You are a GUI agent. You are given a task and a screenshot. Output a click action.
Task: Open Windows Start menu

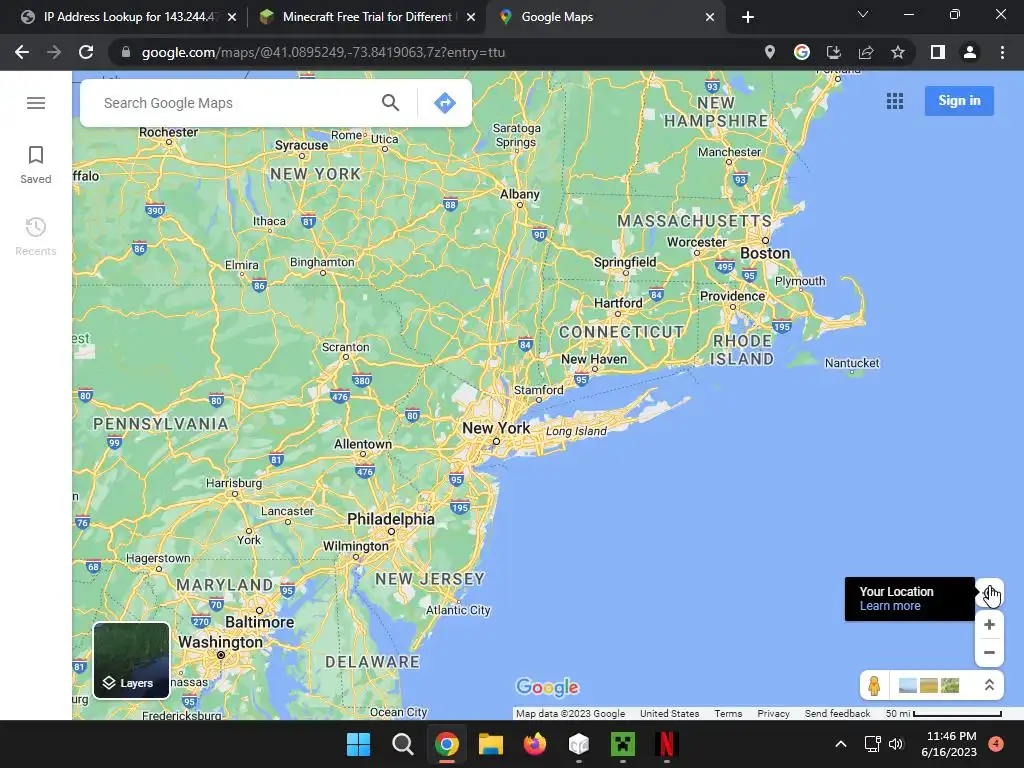[x=358, y=744]
